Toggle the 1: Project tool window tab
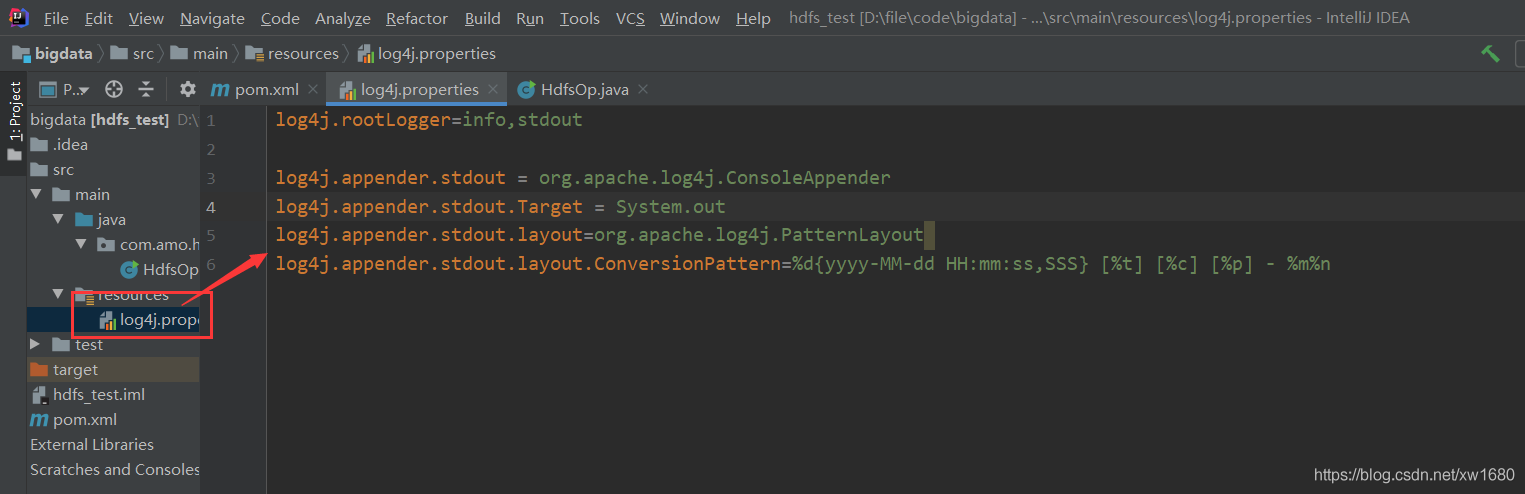This screenshot has width=1525, height=494. (15, 110)
